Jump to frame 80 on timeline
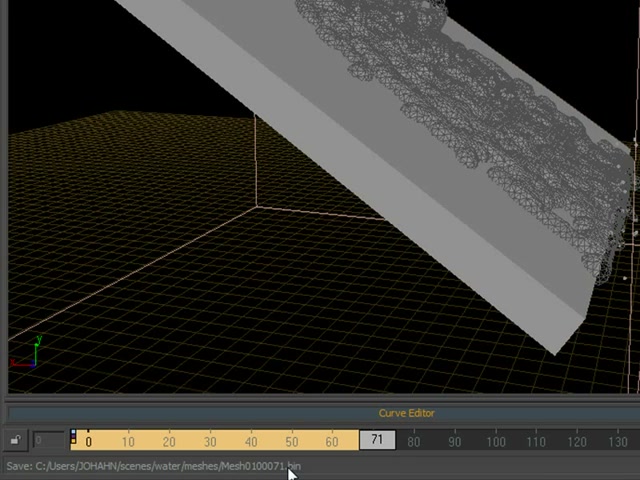This screenshot has height=480, width=640. (413, 442)
